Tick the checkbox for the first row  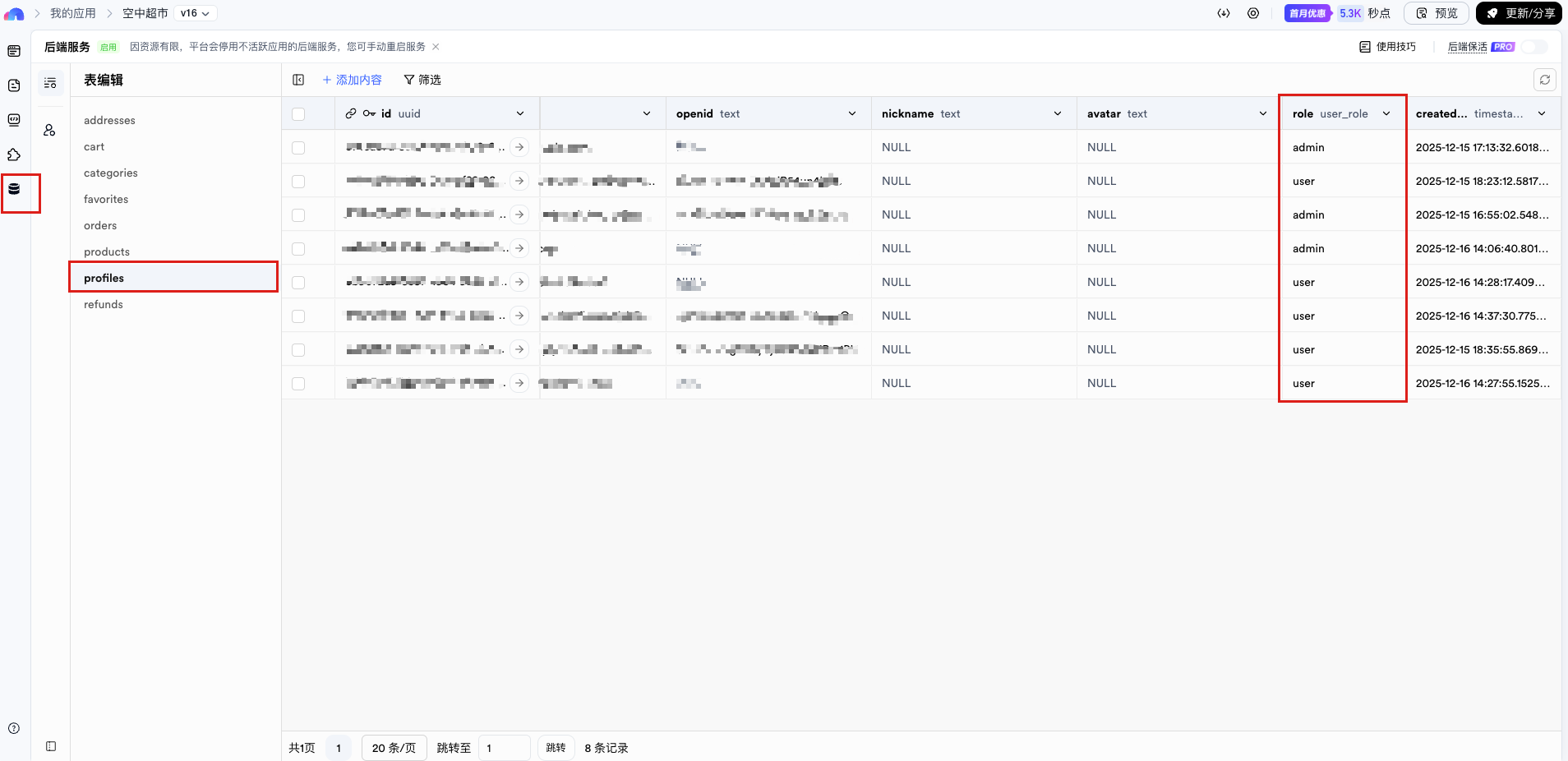coord(298,148)
